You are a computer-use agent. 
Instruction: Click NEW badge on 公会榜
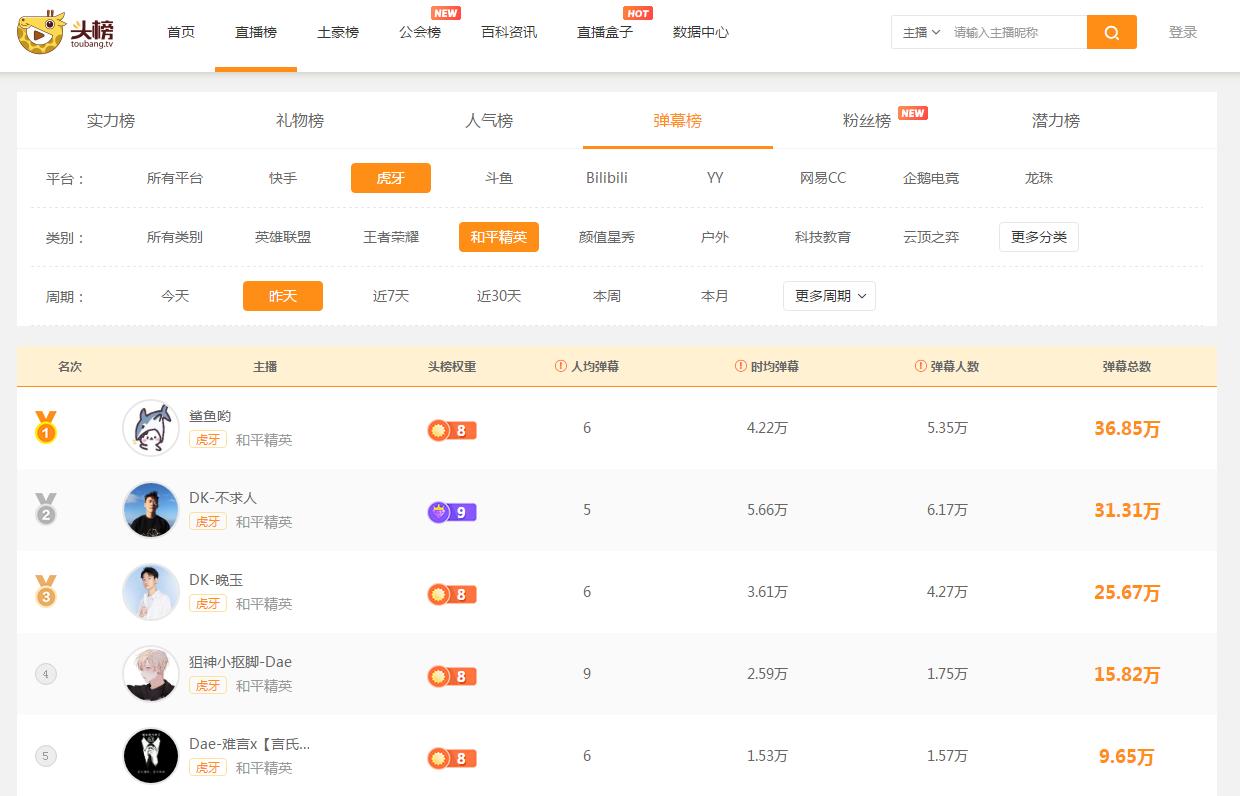(446, 13)
